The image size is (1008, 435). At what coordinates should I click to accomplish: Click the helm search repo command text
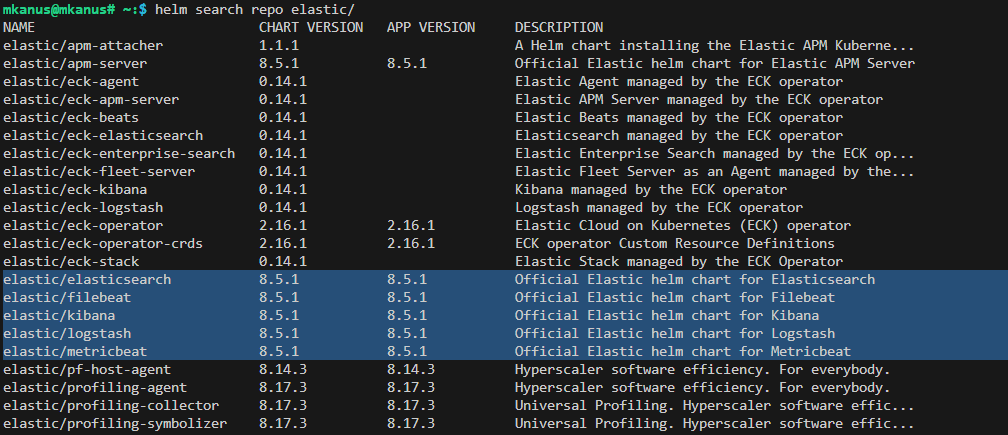coord(255,10)
